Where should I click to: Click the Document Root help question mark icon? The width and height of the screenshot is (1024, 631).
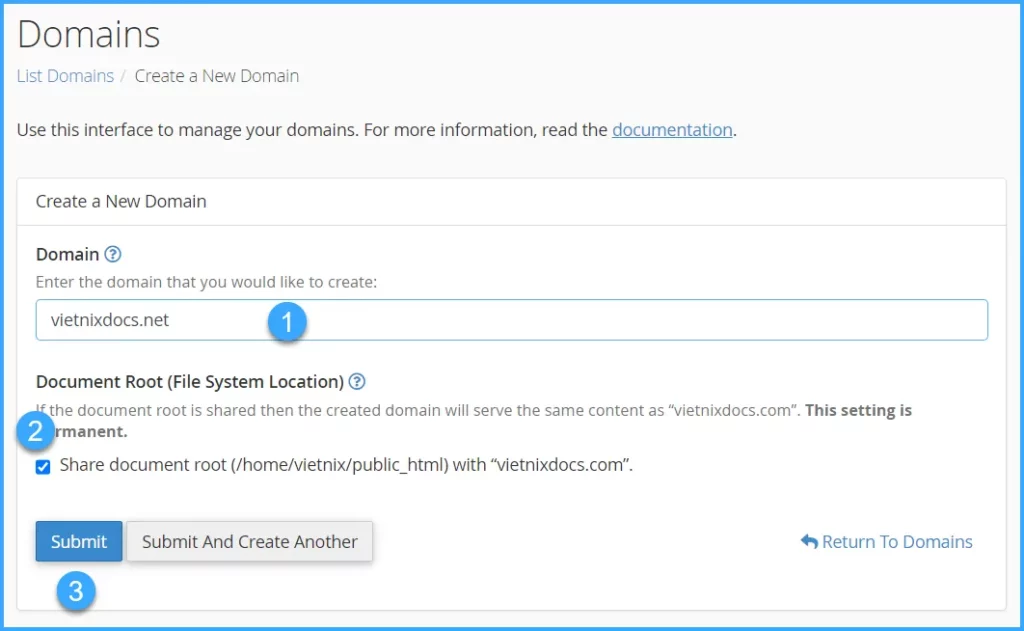point(357,381)
